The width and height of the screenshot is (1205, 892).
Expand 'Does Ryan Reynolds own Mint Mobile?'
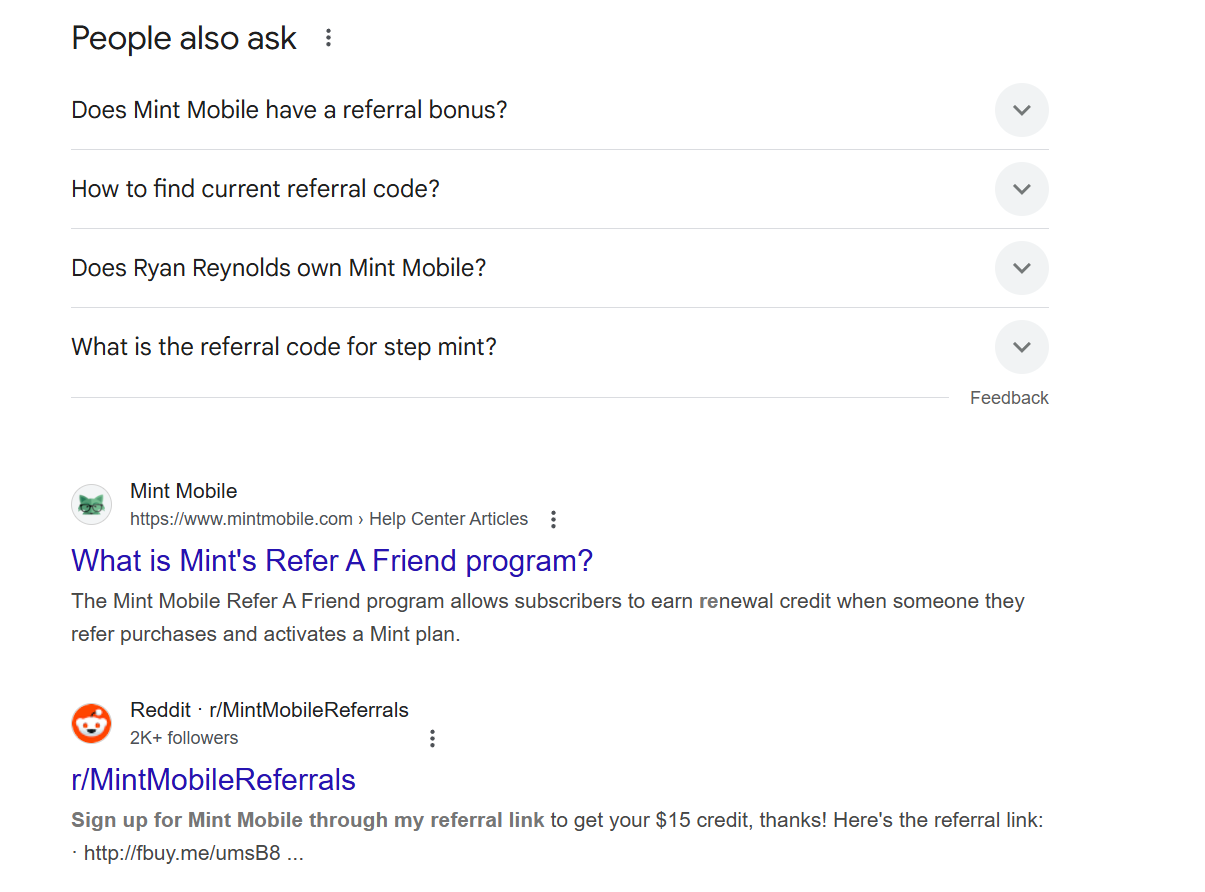click(x=1021, y=268)
